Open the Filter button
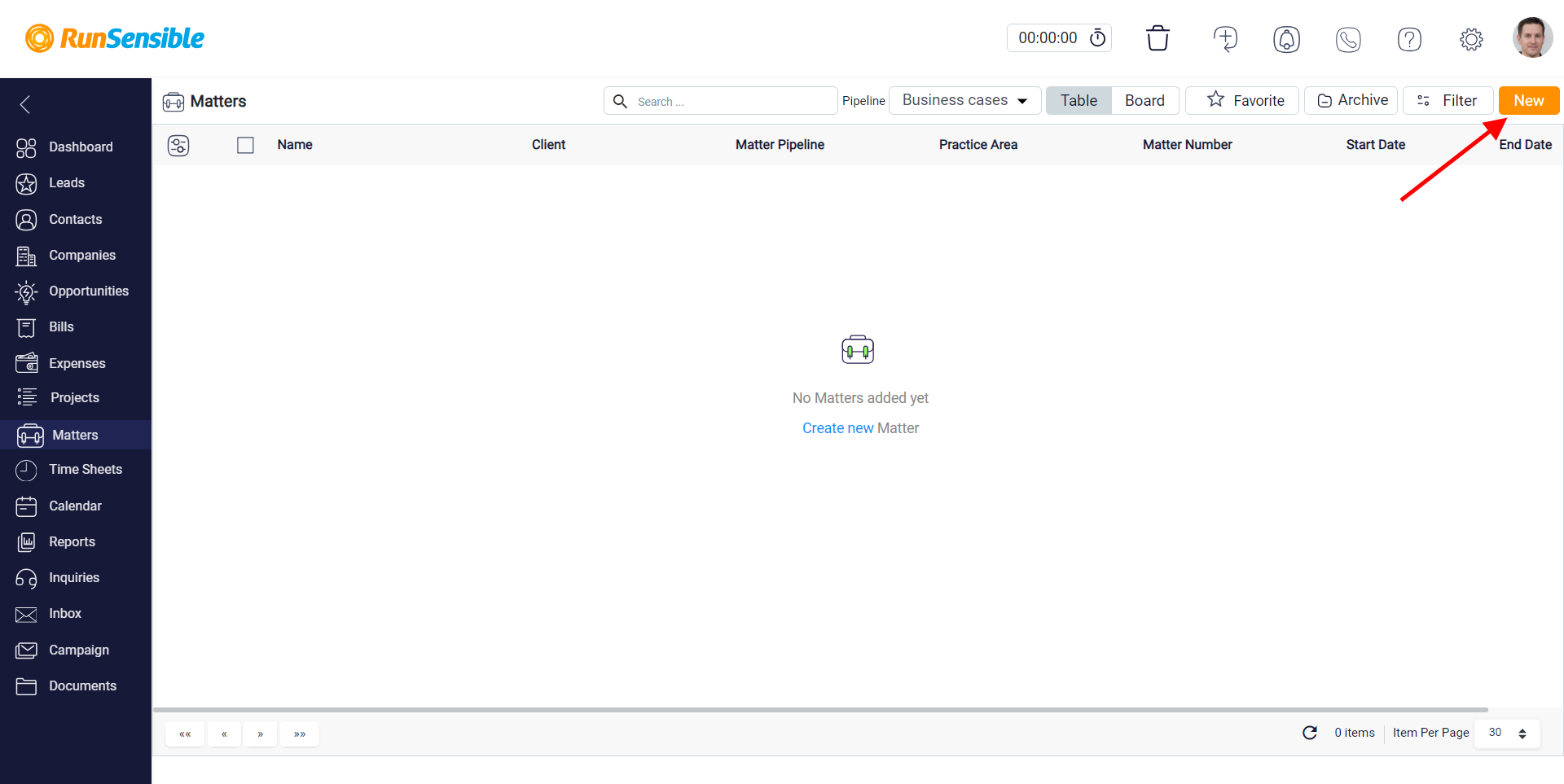This screenshot has height=784, width=1564. click(1448, 100)
